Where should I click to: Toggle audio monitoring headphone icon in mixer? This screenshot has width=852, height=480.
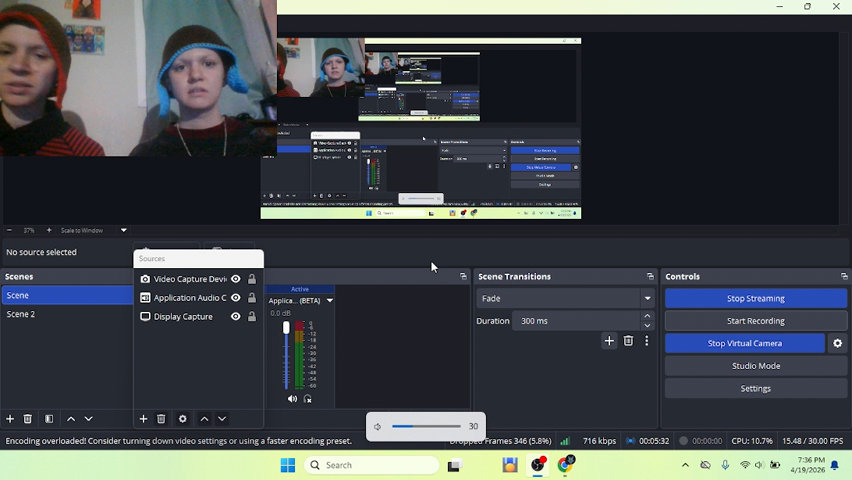coord(308,399)
